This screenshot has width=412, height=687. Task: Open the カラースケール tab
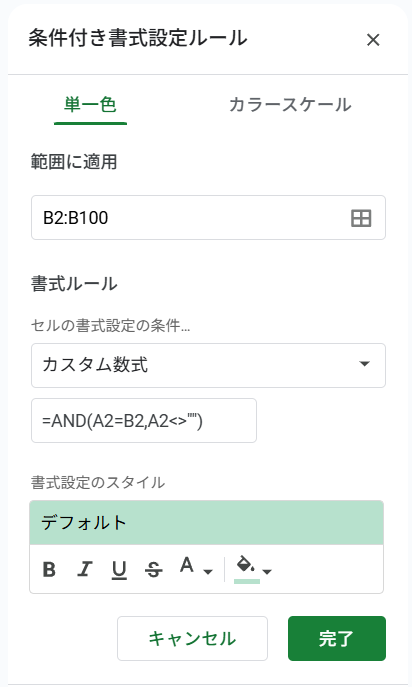[290, 105]
